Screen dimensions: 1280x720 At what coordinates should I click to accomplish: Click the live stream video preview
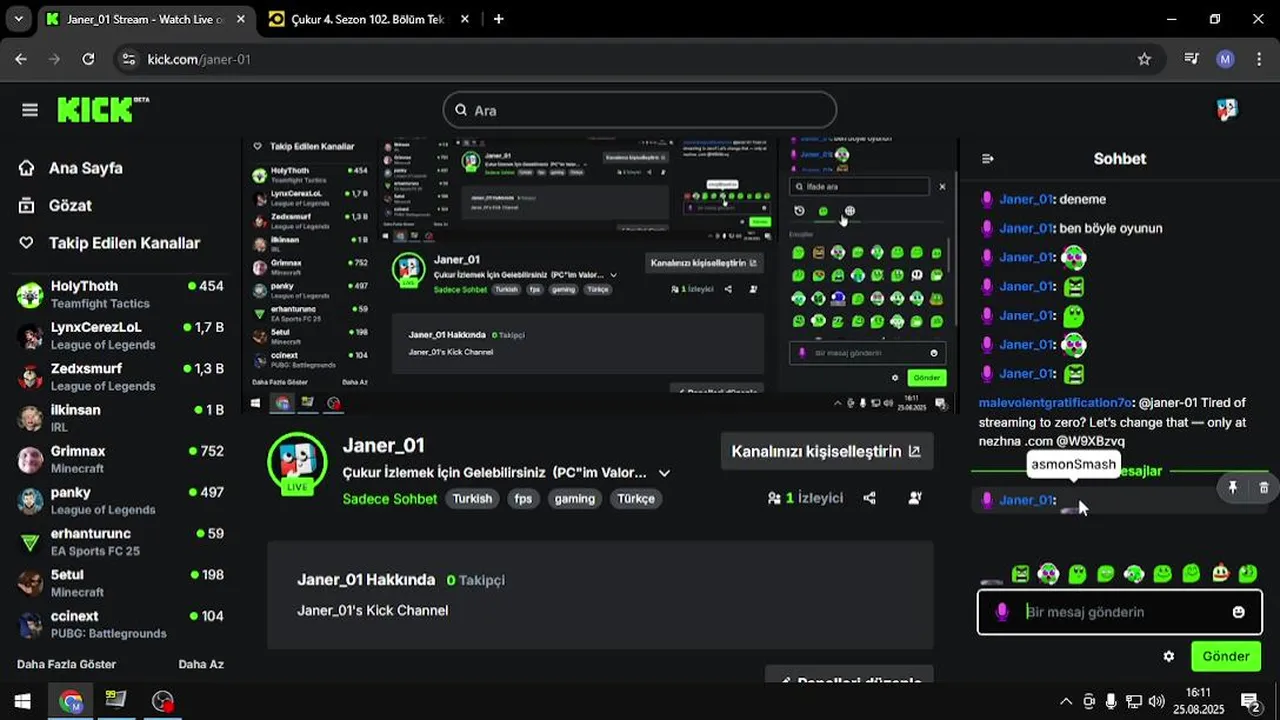pyautogui.click(x=600, y=275)
